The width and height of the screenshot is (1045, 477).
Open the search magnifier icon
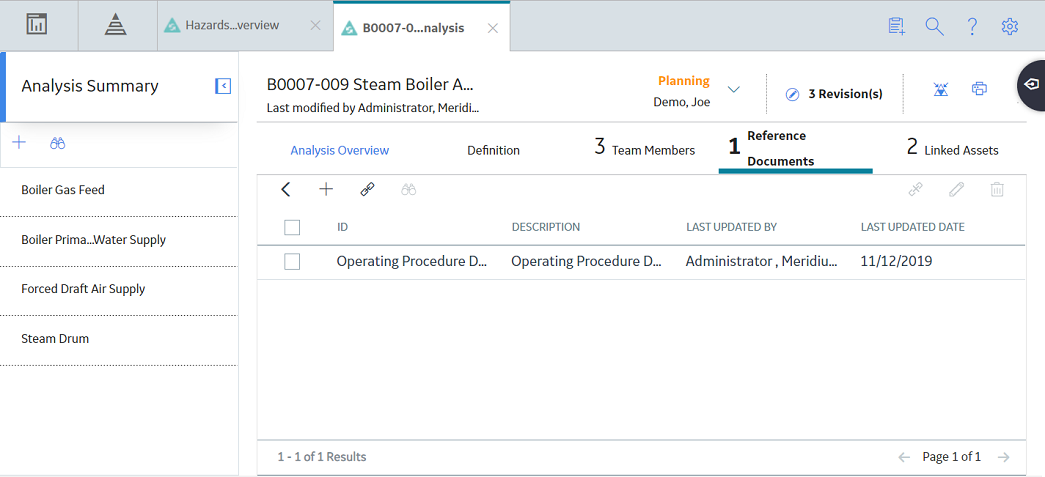pyautogui.click(x=934, y=26)
